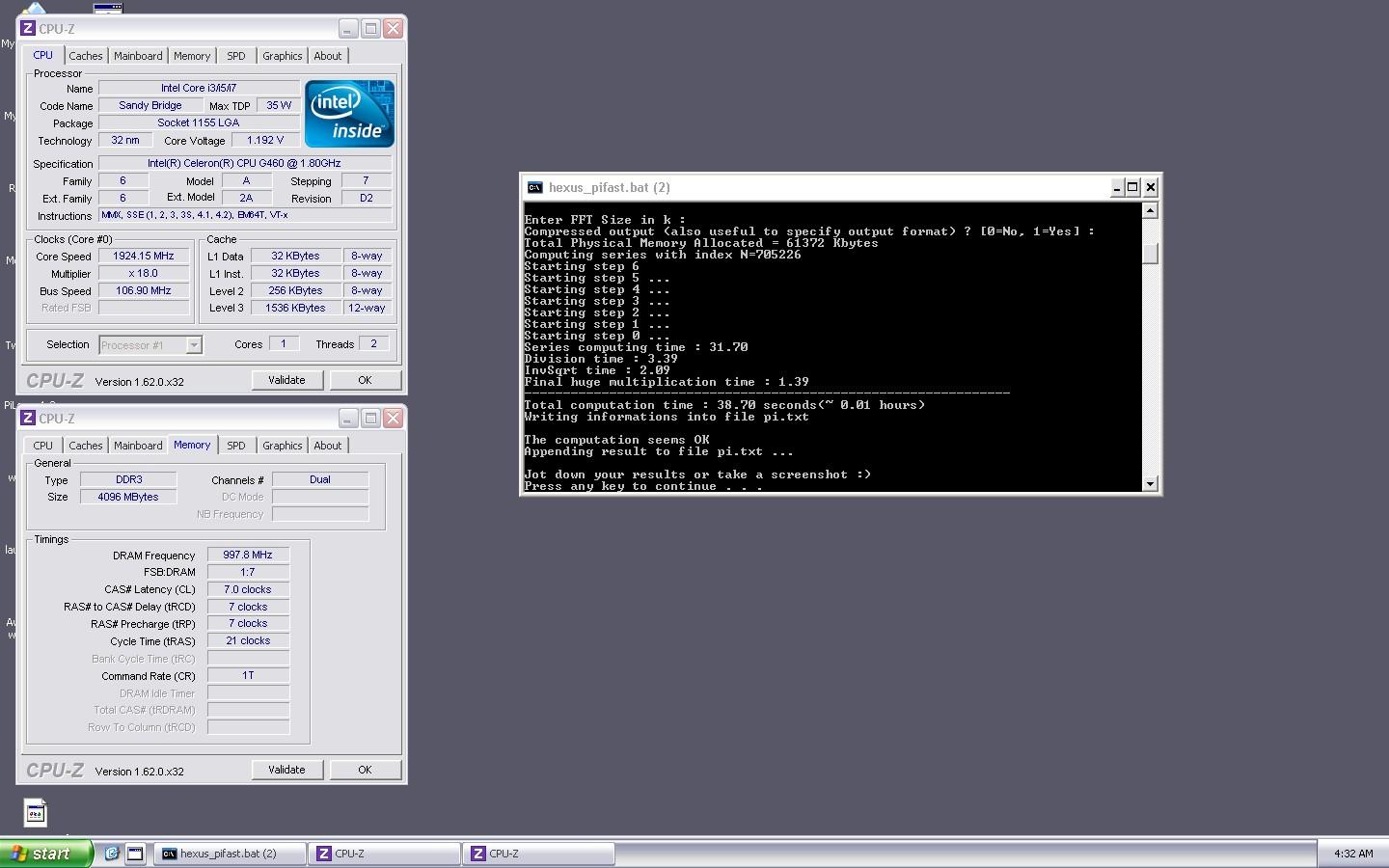Click the memory Type value DDR3
This screenshot has height=868, width=1389.
pos(128,479)
